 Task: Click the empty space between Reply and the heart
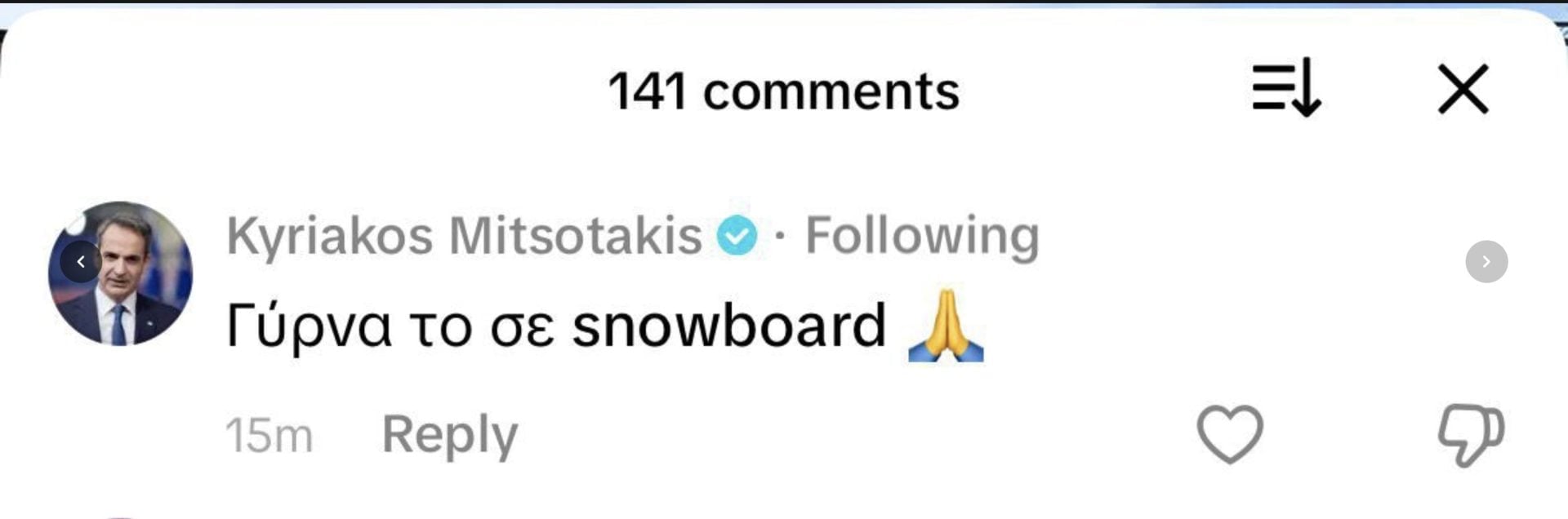tap(857, 435)
